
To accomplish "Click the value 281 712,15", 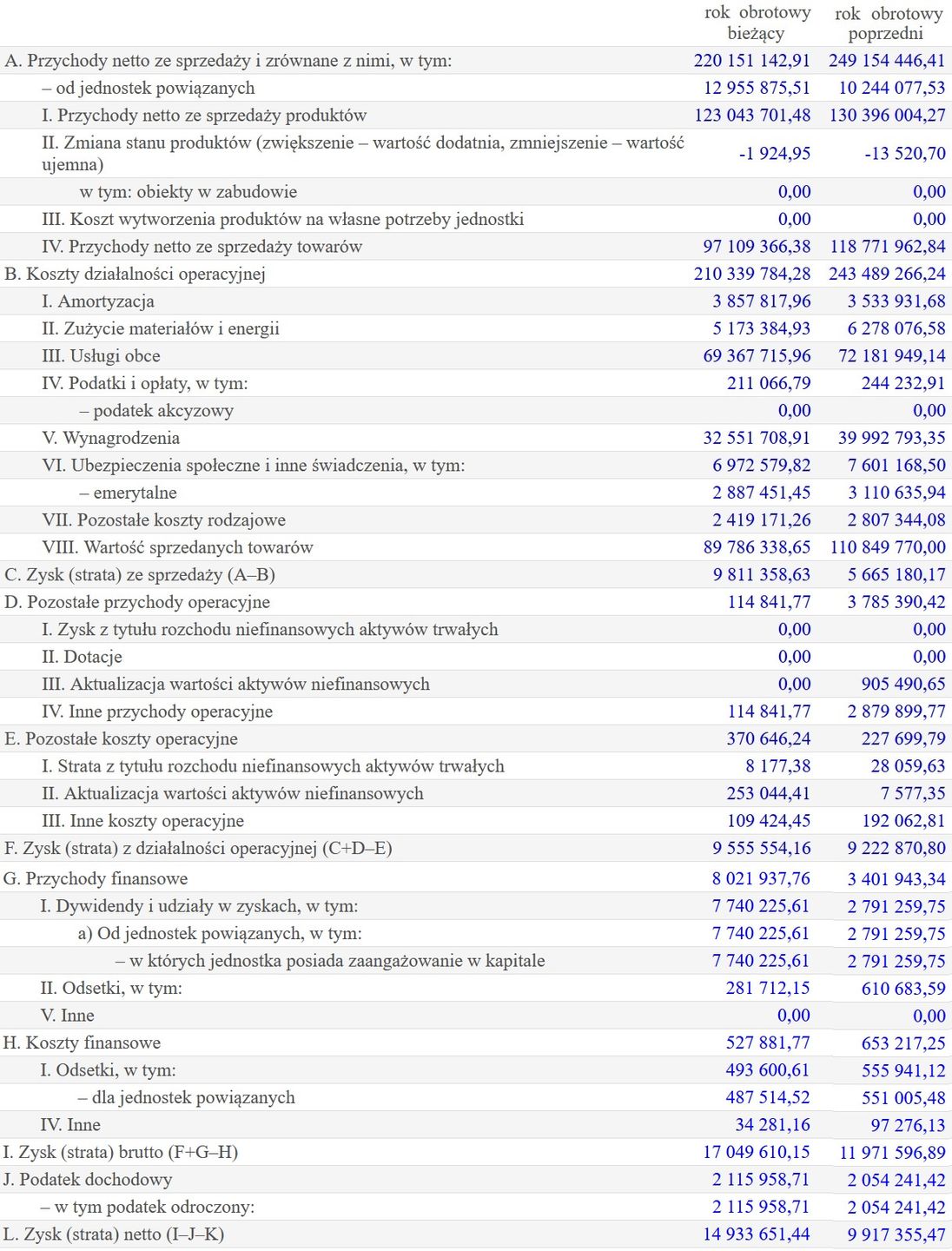I will (768, 989).
